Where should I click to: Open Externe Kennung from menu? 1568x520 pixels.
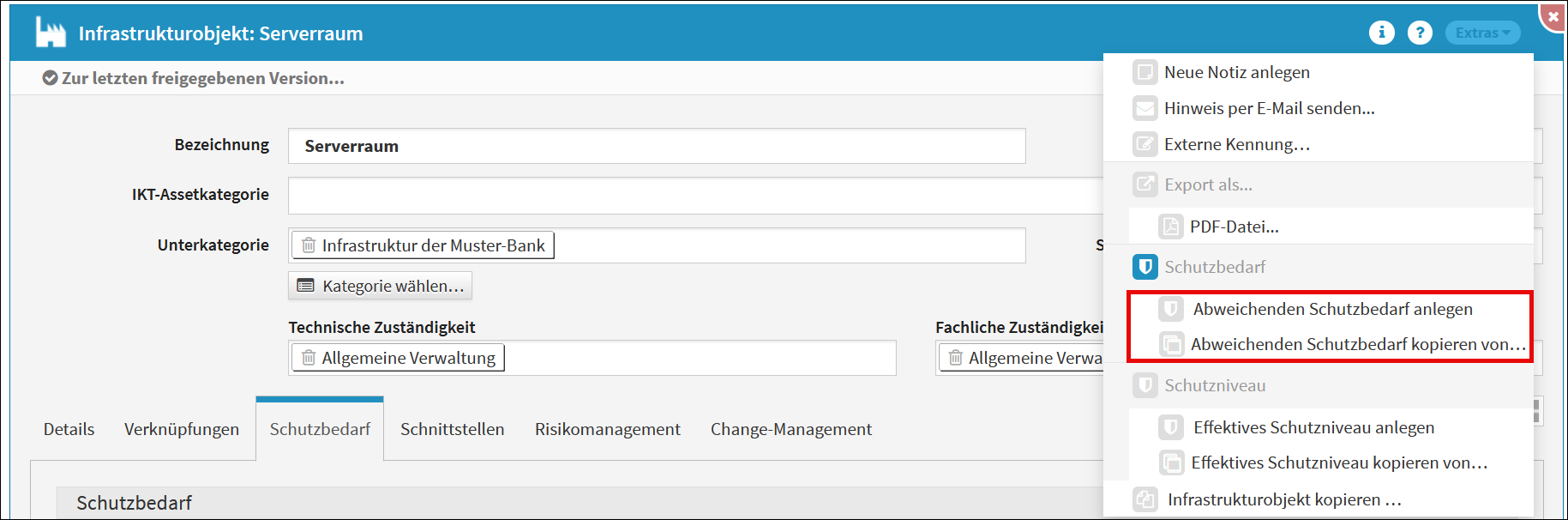click(1236, 144)
